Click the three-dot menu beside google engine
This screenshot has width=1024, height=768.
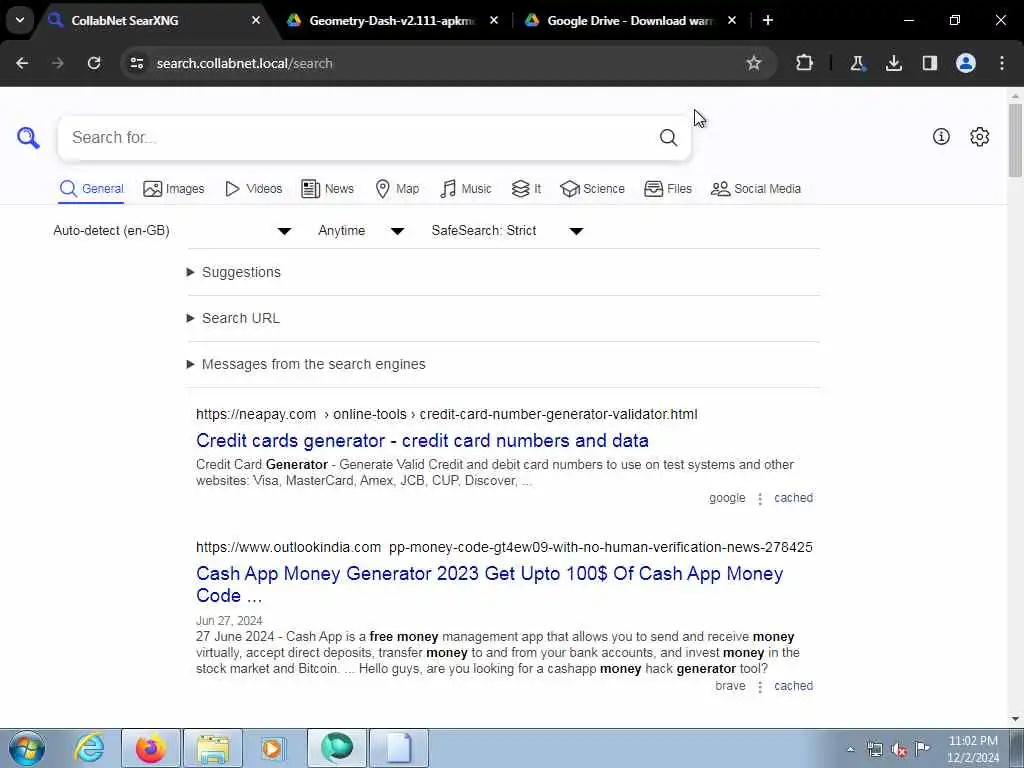tap(760, 499)
